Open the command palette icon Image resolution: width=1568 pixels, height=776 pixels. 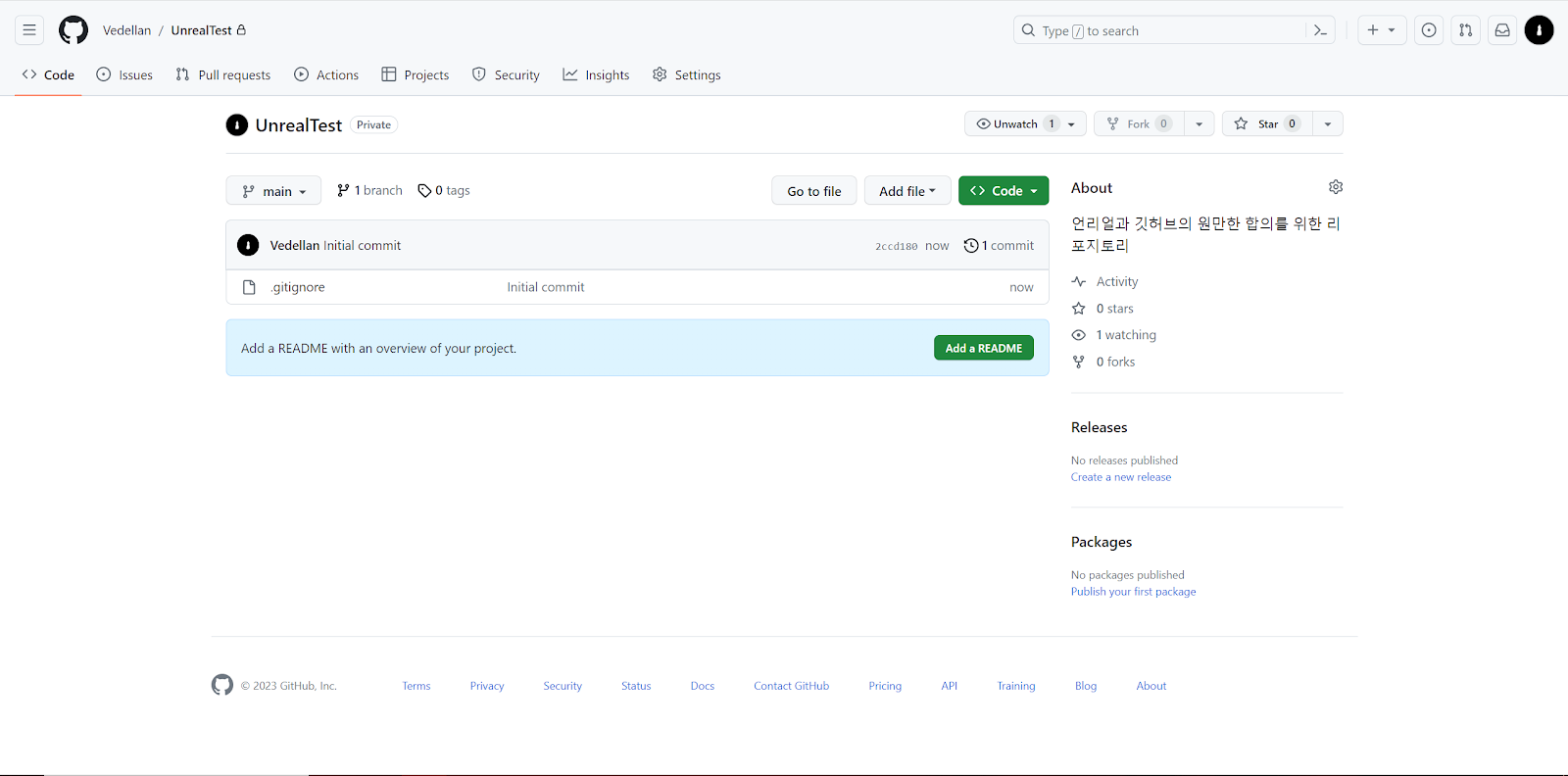click(x=1320, y=30)
